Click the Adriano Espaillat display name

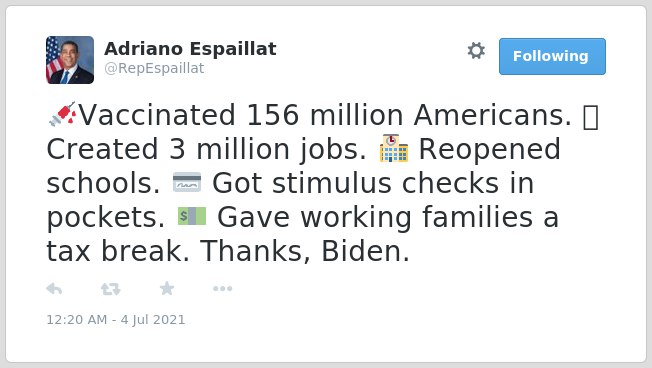tap(190, 49)
